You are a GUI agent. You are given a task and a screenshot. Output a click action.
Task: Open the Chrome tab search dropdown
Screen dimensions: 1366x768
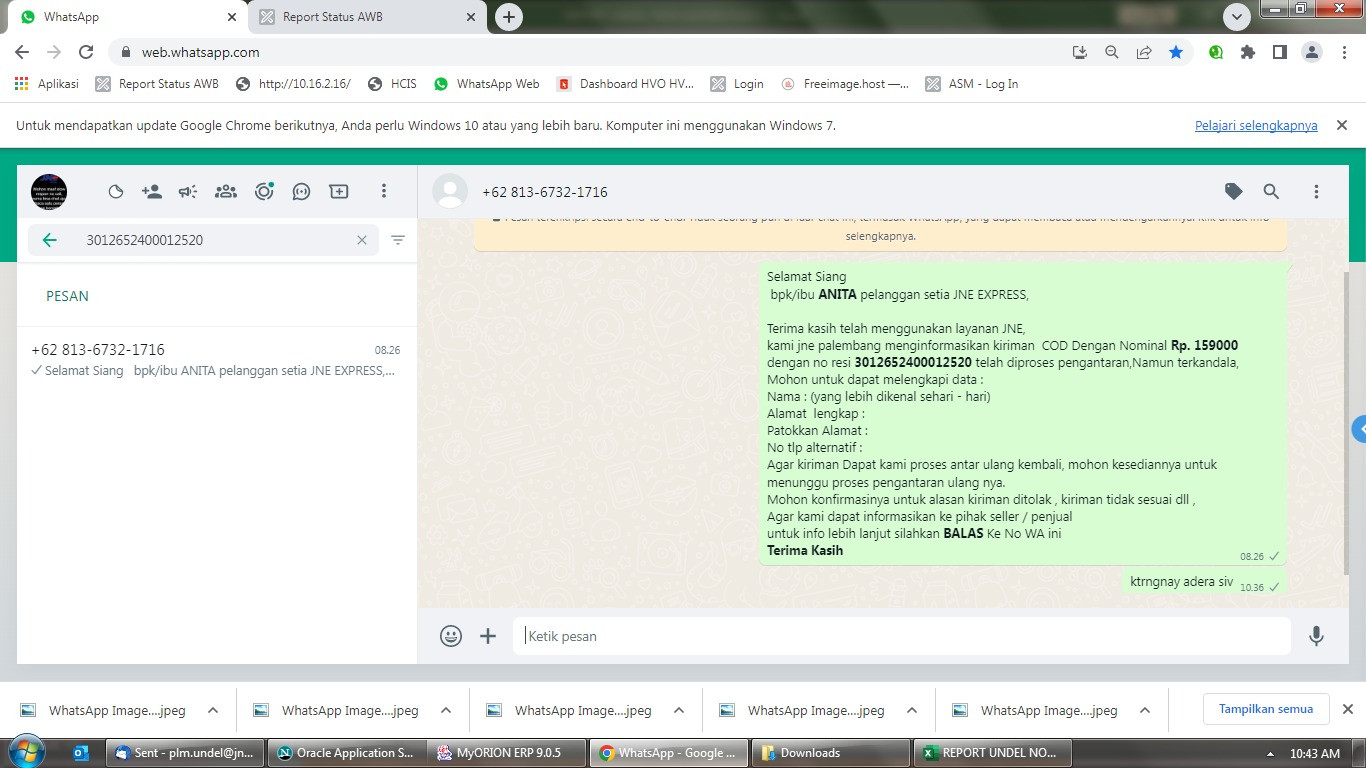1237,17
